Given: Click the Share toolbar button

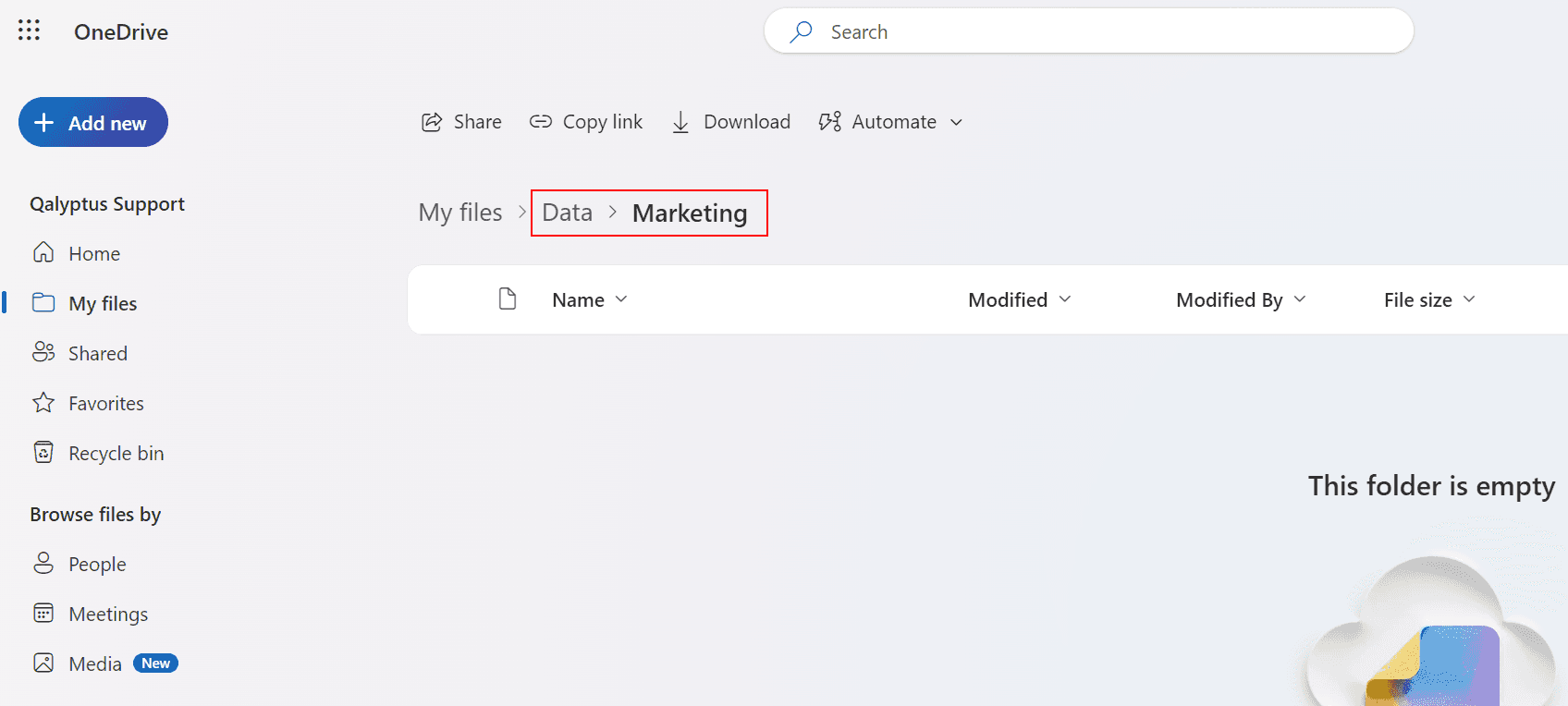Looking at the screenshot, I should (461, 122).
